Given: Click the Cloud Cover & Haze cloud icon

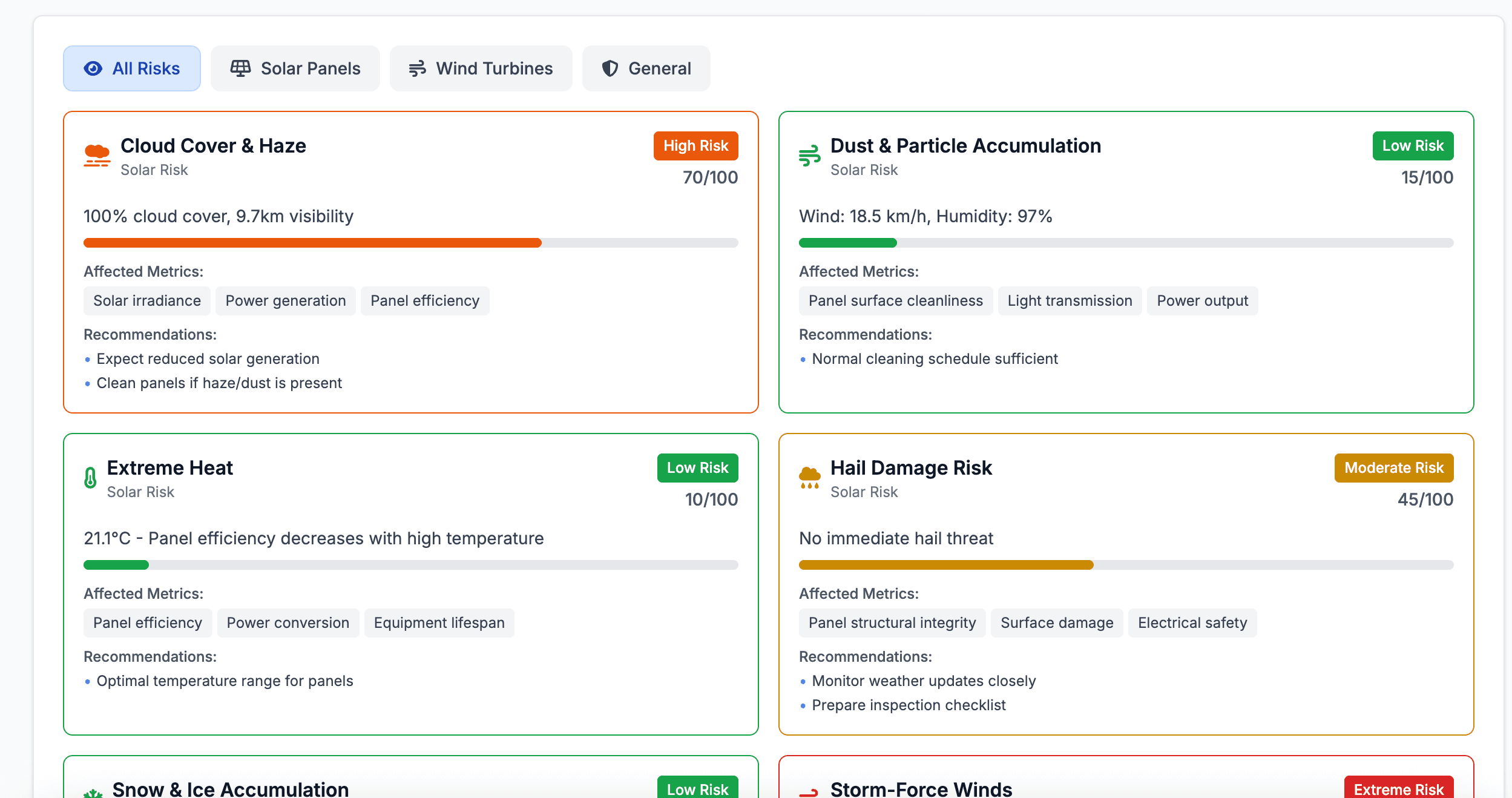Looking at the screenshot, I should [x=97, y=156].
